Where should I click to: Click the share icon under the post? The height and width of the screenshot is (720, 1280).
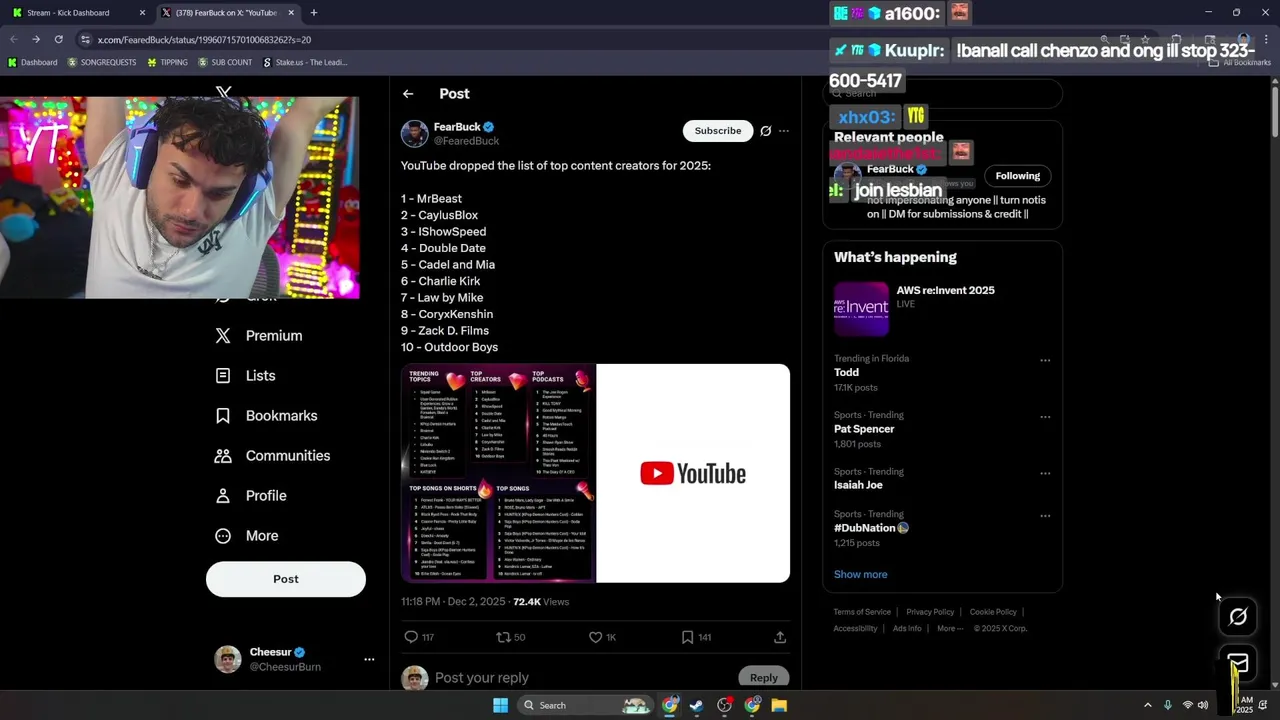pyautogui.click(x=780, y=637)
